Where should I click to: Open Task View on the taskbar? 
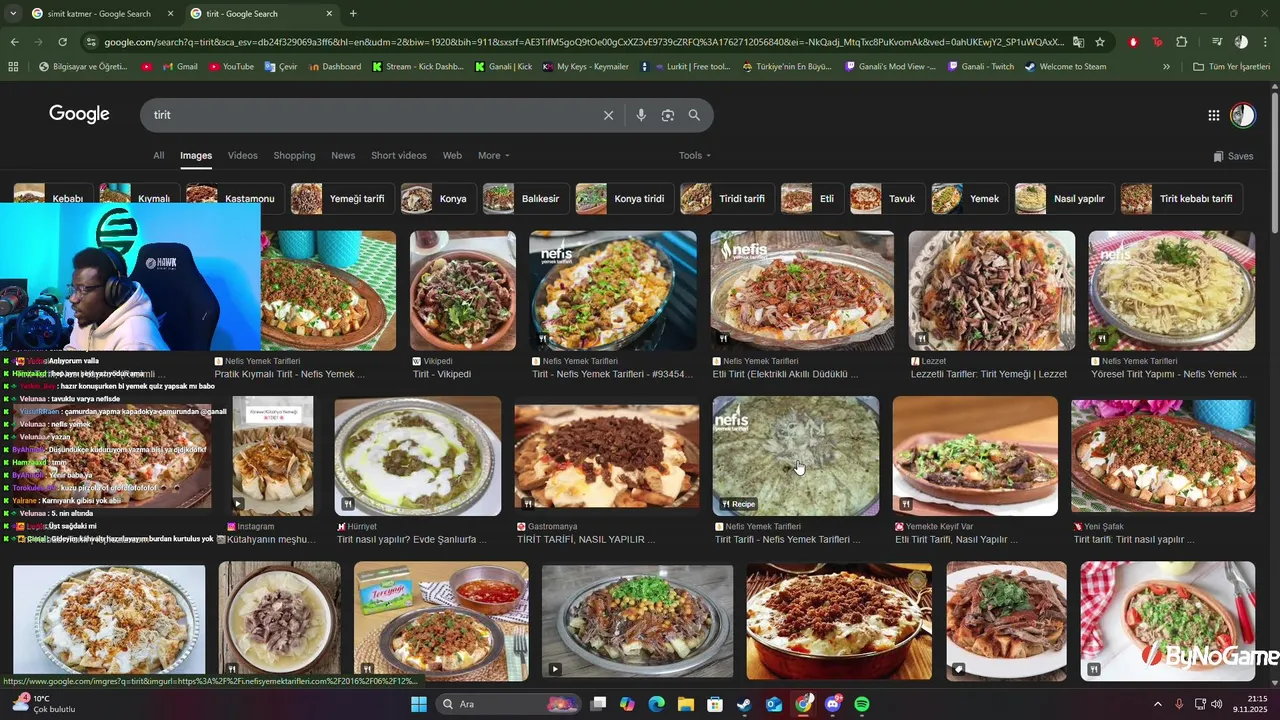tap(598, 704)
